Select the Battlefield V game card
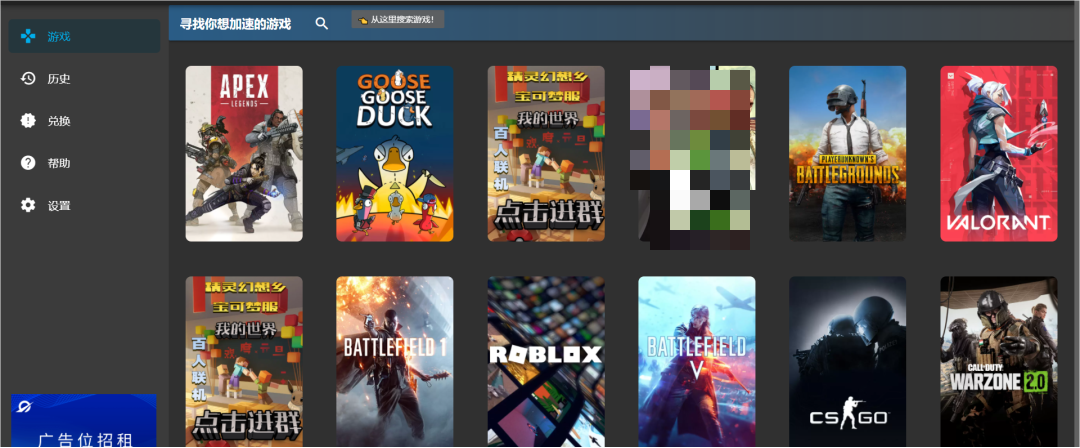 coord(697,362)
